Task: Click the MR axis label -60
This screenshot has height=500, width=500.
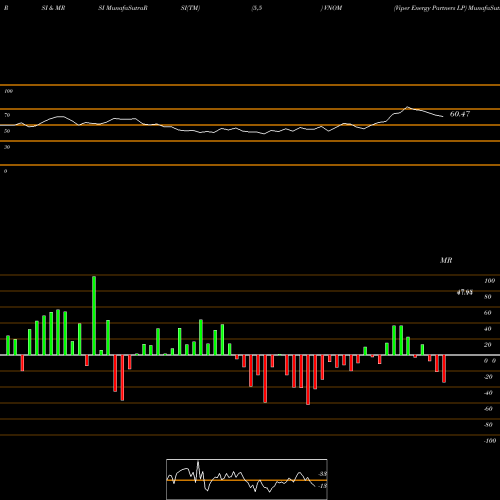Action: click(488, 409)
